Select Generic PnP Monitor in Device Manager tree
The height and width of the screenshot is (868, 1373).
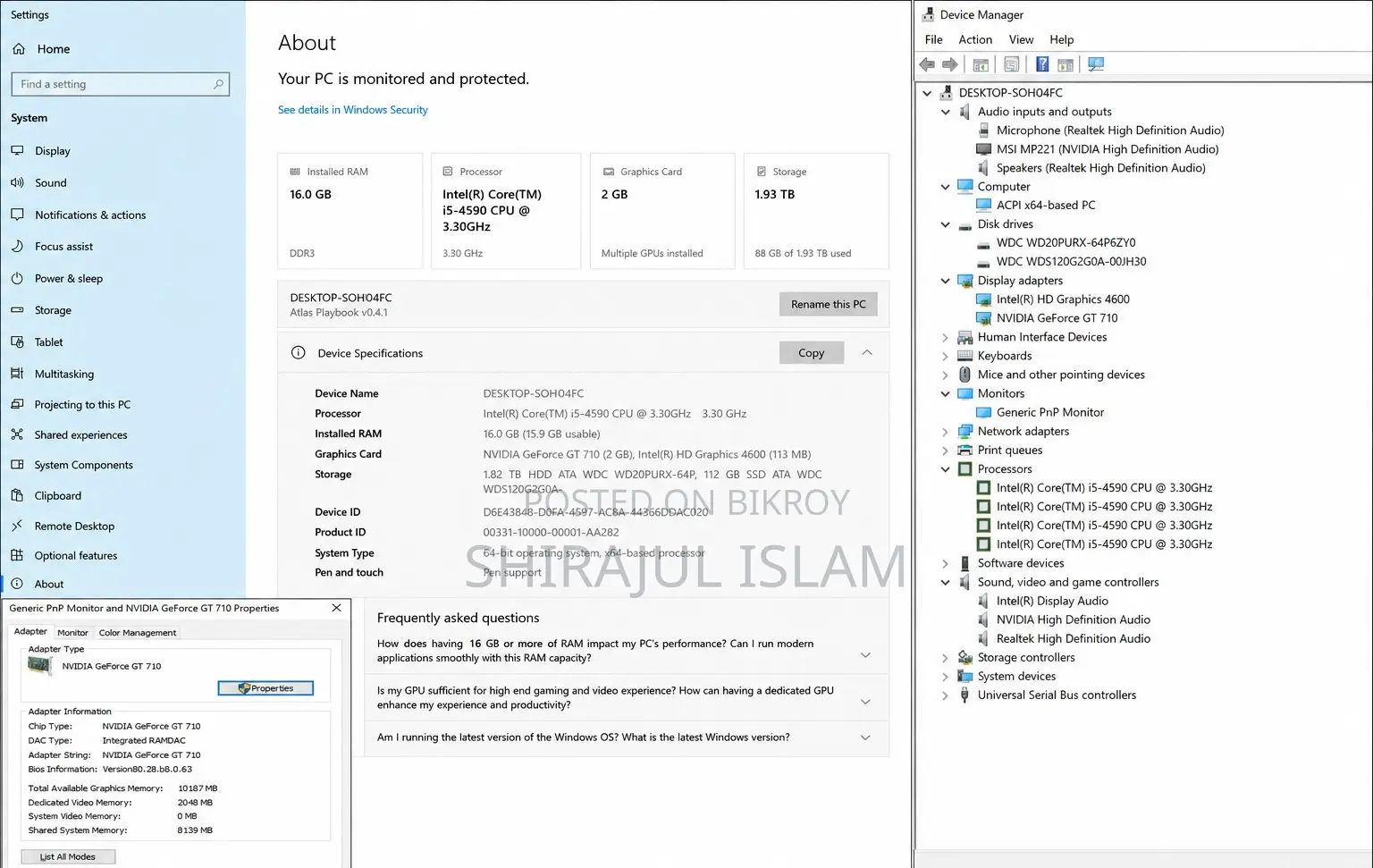(x=1050, y=412)
